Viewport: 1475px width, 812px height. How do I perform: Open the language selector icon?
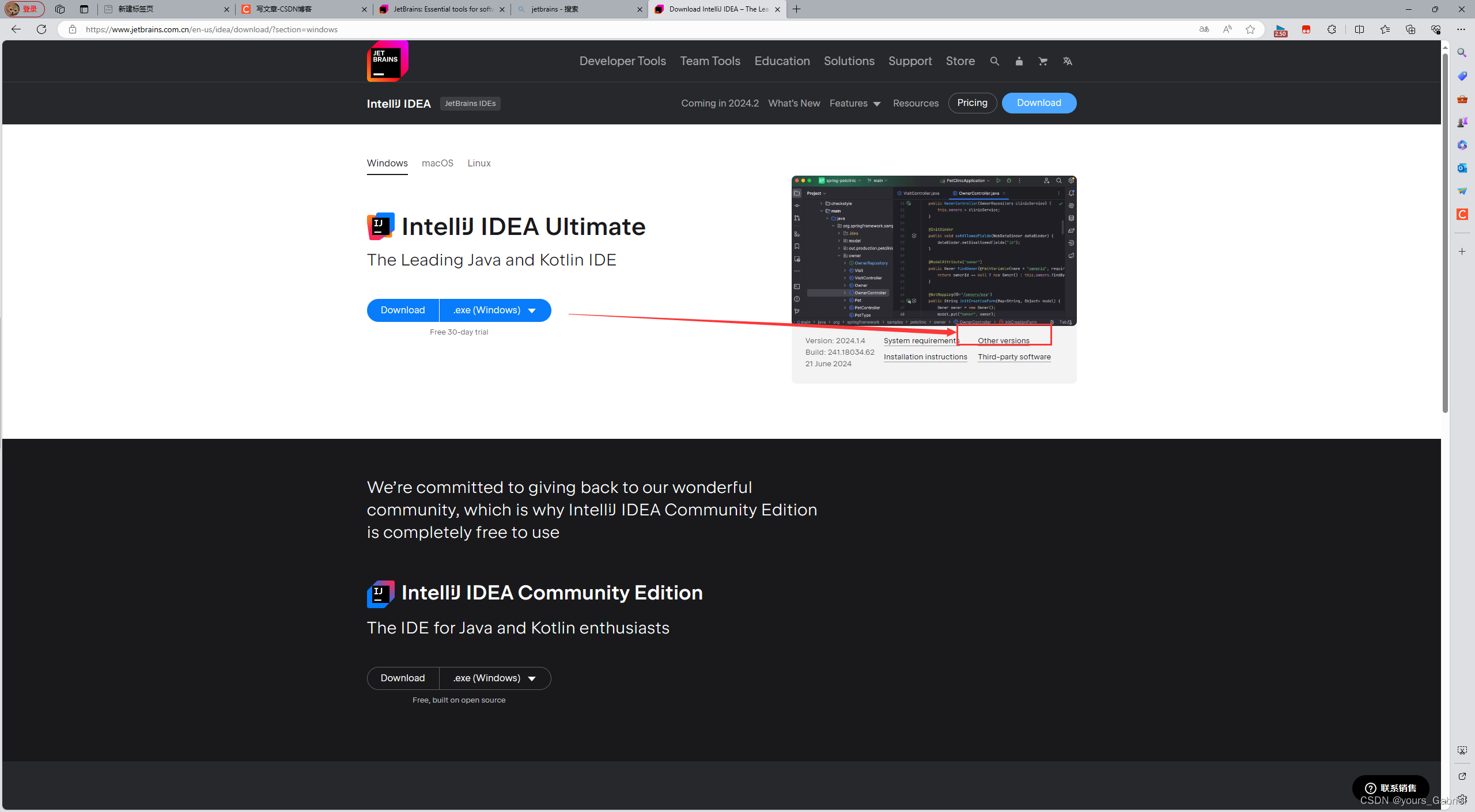(1067, 61)
